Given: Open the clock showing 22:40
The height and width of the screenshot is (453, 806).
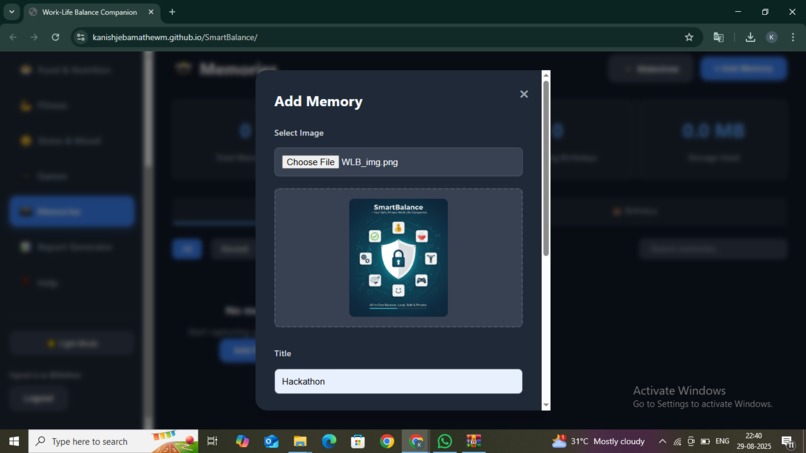Looking at the screenshot, I should click(x=754, y=441).
